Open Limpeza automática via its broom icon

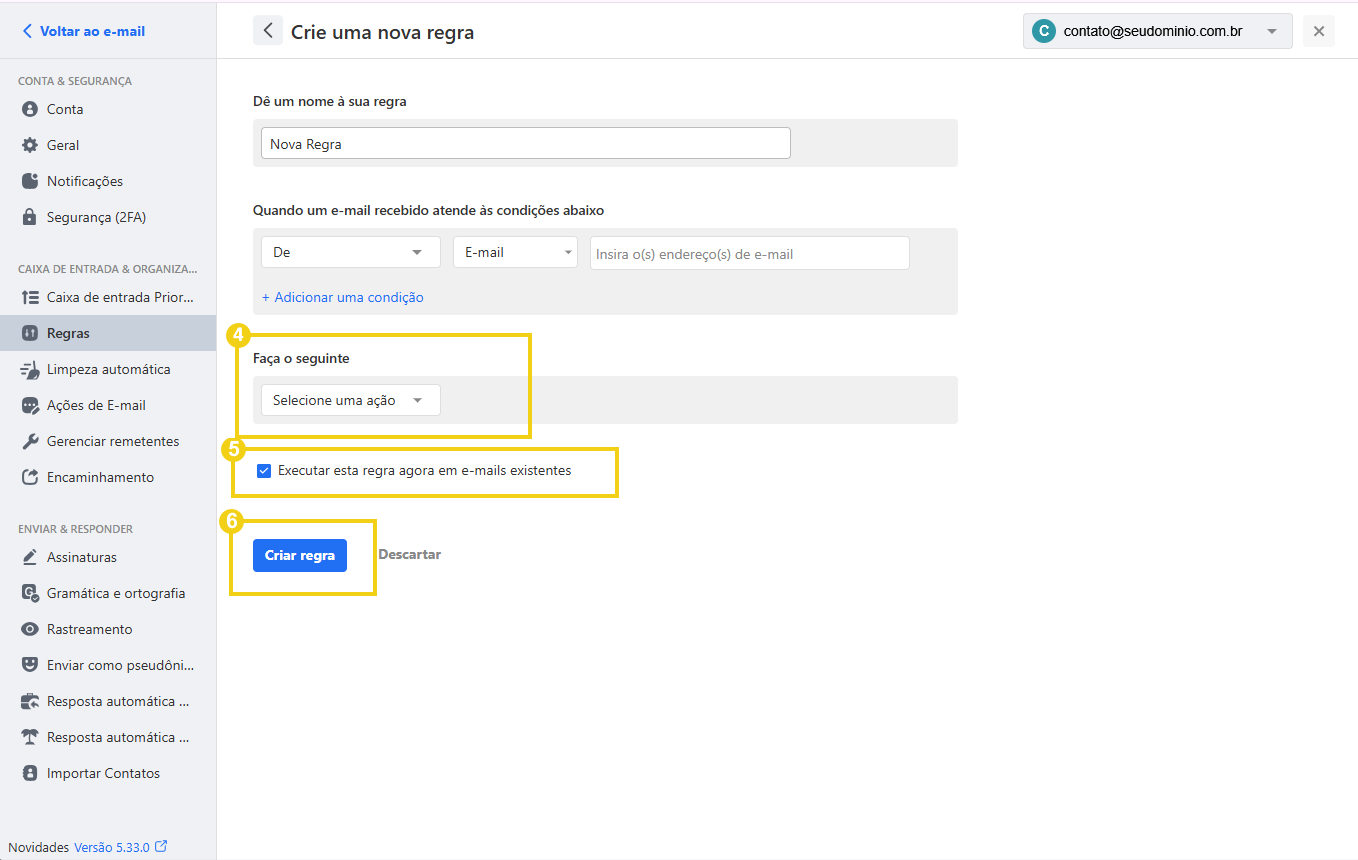tap(29, 368)
